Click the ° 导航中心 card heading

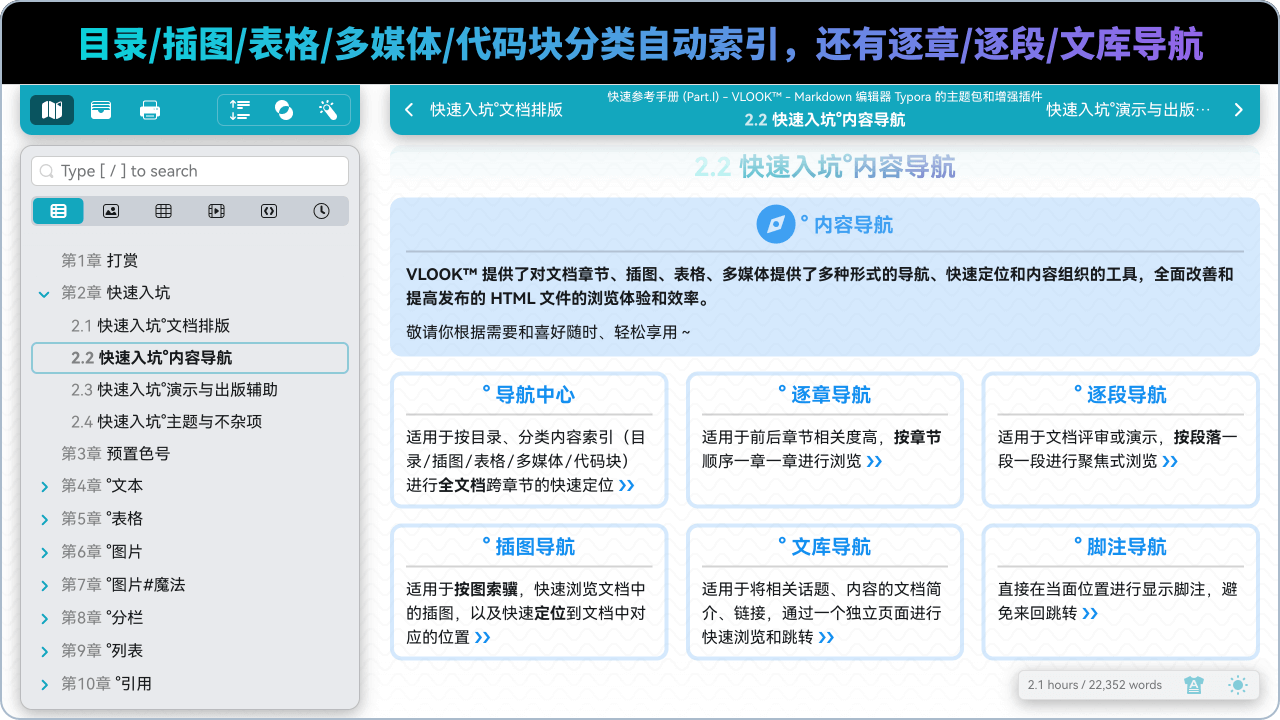[528, 395]
